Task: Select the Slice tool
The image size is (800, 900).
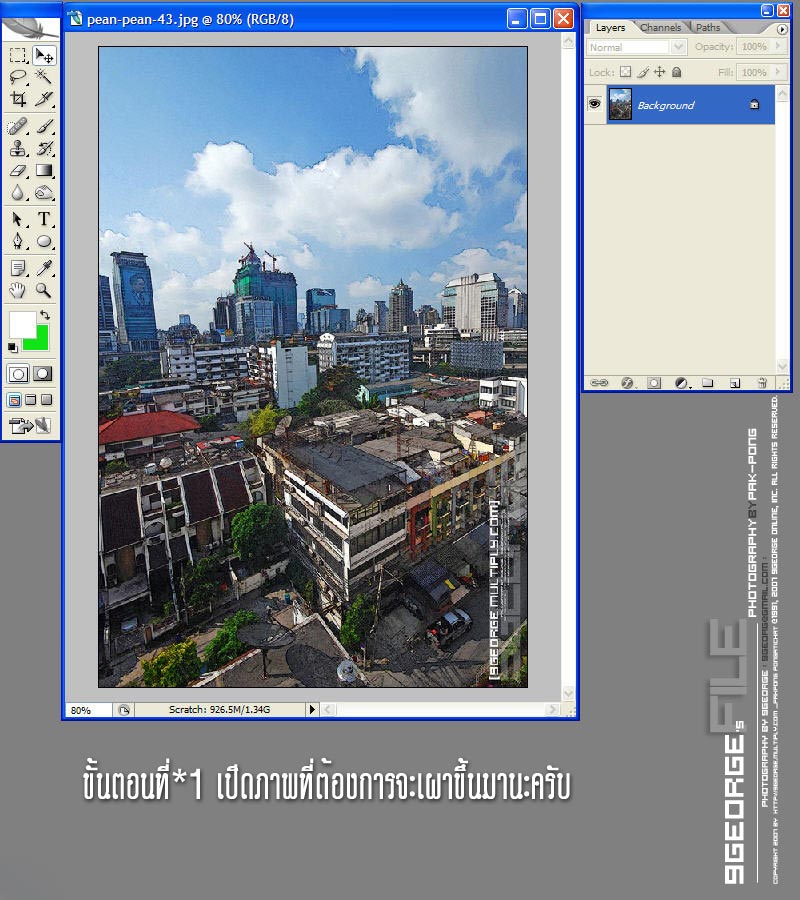Action: point(44,99)
